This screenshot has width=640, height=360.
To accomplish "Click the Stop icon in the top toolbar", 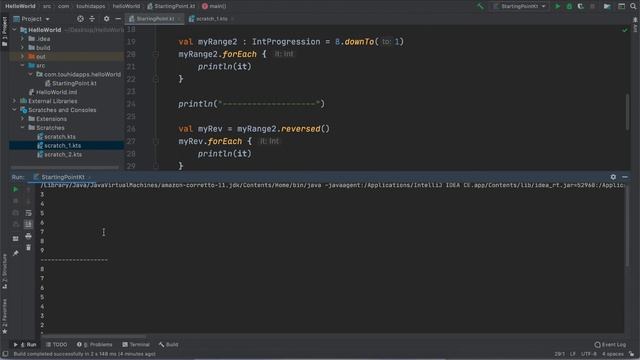I will 592,6.
